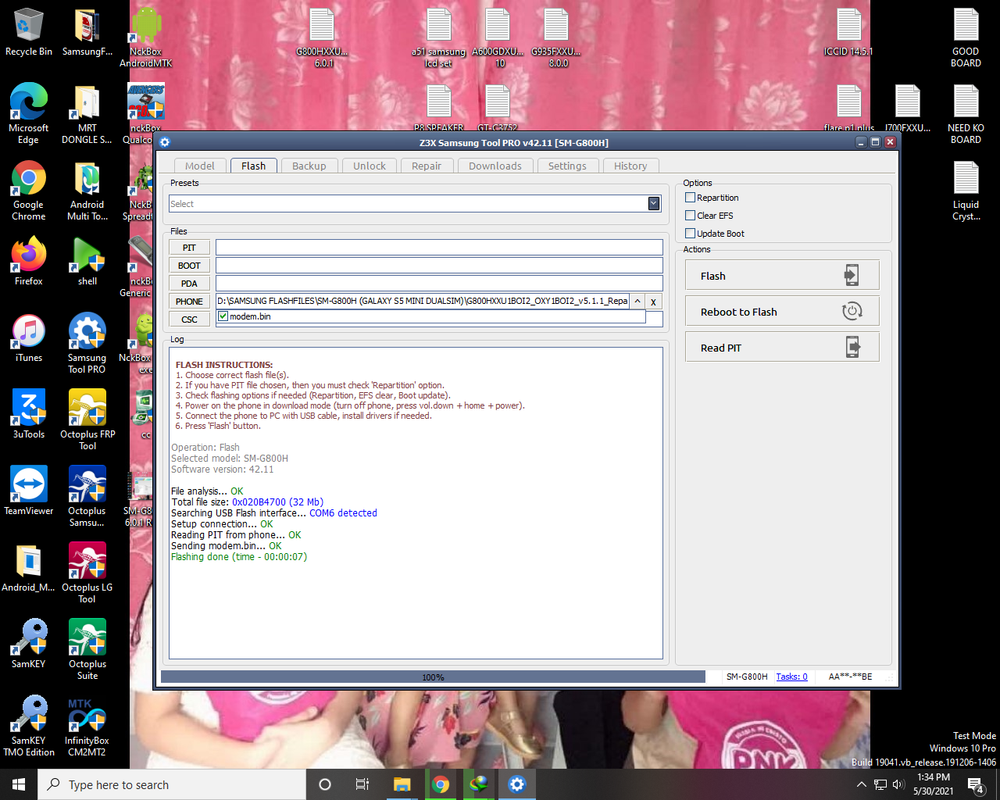Uncheck the modem.bin file checkbox
The height and width of the screenshot is (800, 1000).
pyautogui.click(x=223, y=316)
